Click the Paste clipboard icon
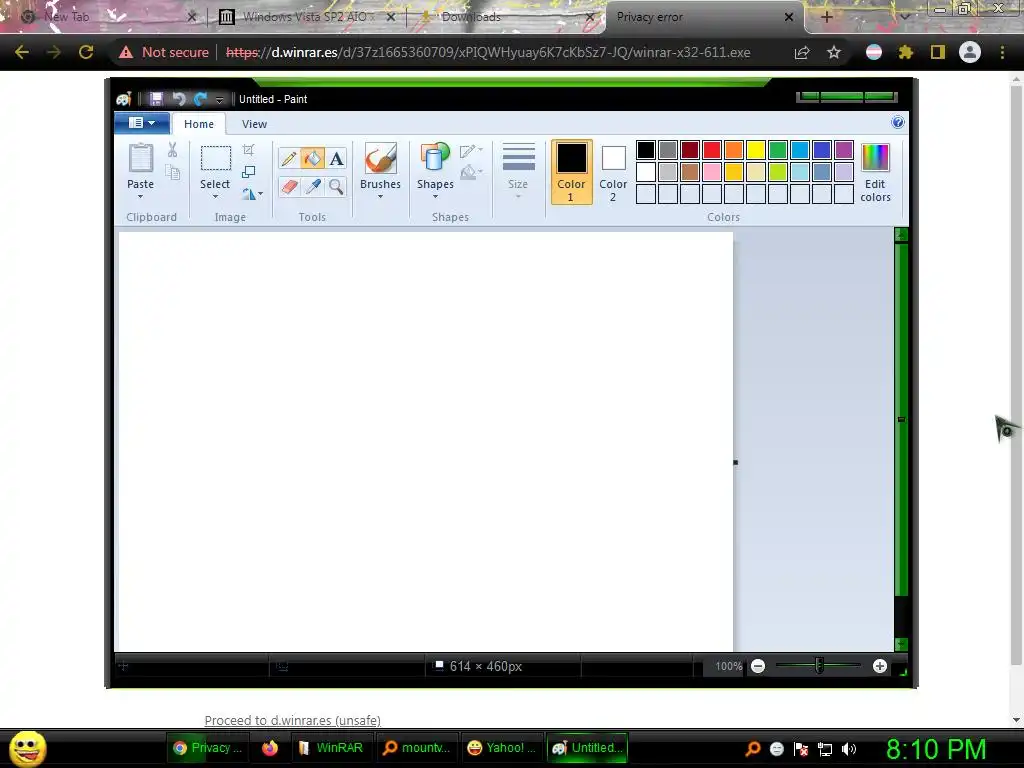1024x768 pixels. (x=140, y=158)
